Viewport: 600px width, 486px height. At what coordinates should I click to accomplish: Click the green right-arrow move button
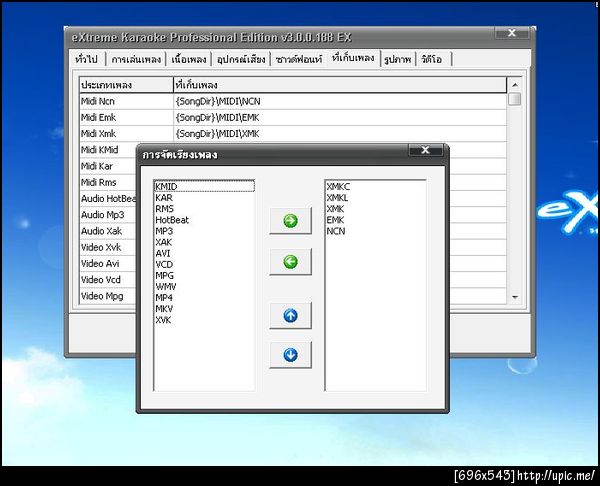coord(290,221)
